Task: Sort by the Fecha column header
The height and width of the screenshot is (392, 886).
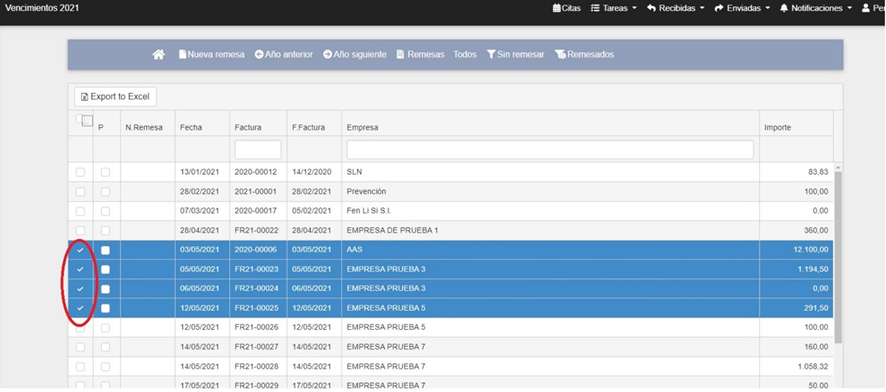Action: coord(191,128)
